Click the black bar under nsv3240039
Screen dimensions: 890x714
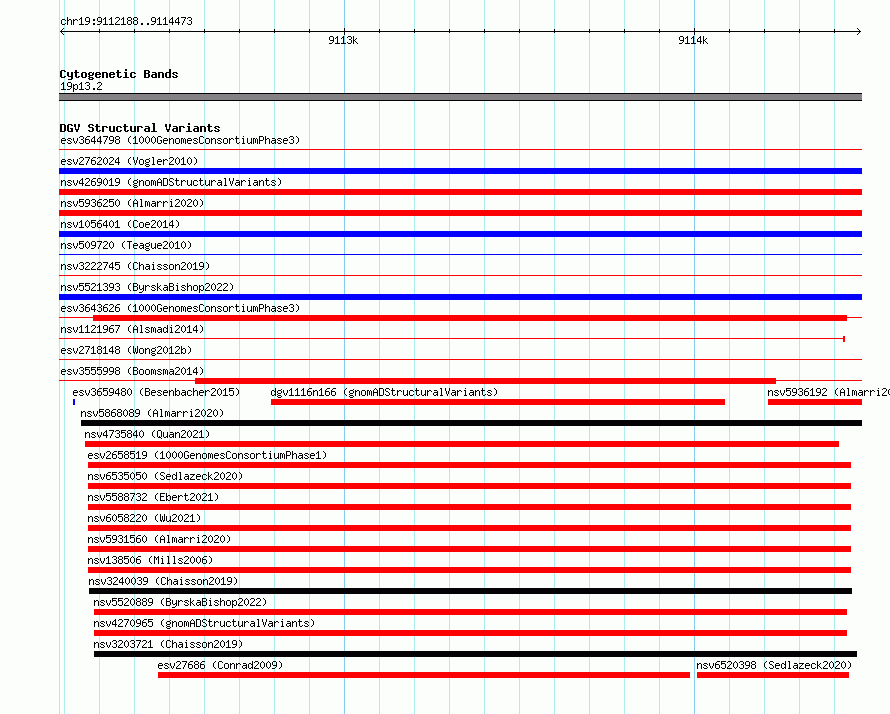click(471, 591)
